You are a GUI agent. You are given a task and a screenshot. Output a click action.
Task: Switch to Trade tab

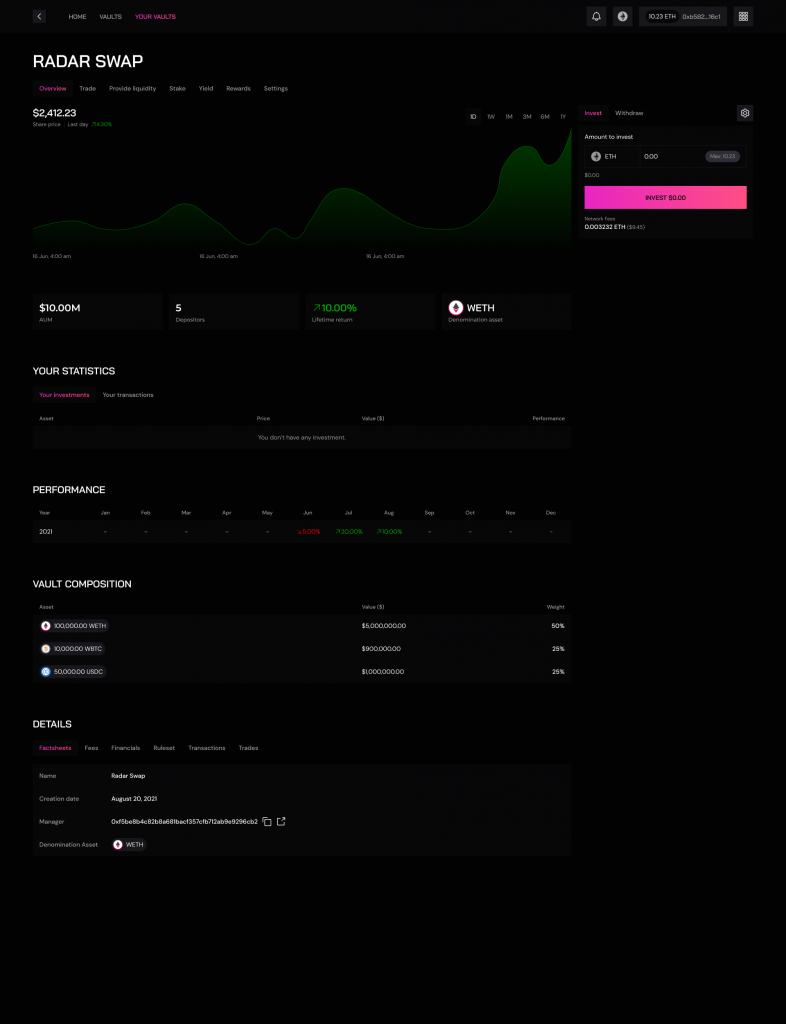click(x=87, y=89)
